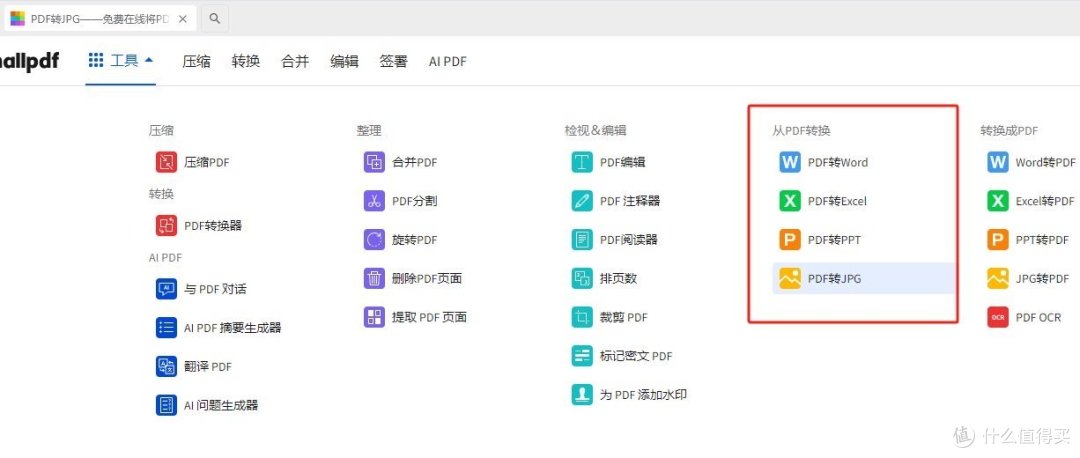Open the 签署 navigation menu item
The image size is (1080, 458).
tap(393, 61)
